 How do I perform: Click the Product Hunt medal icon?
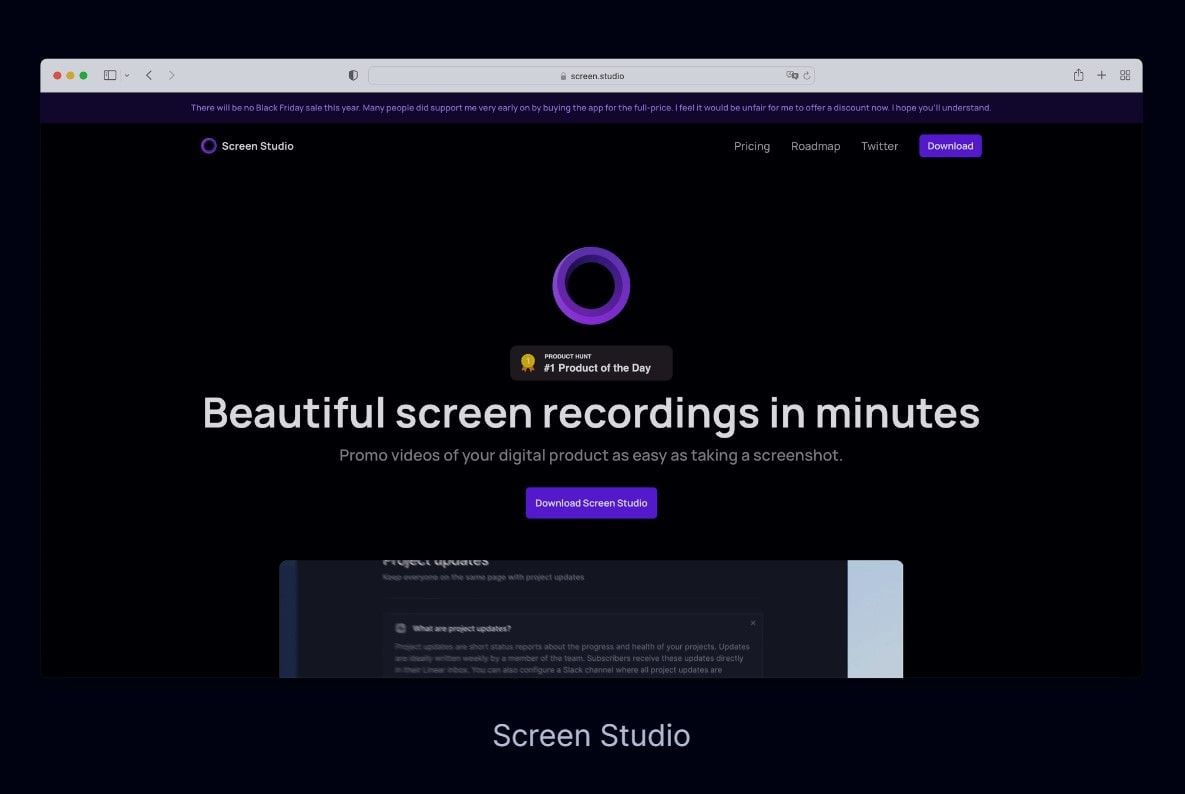coord(528,363)
